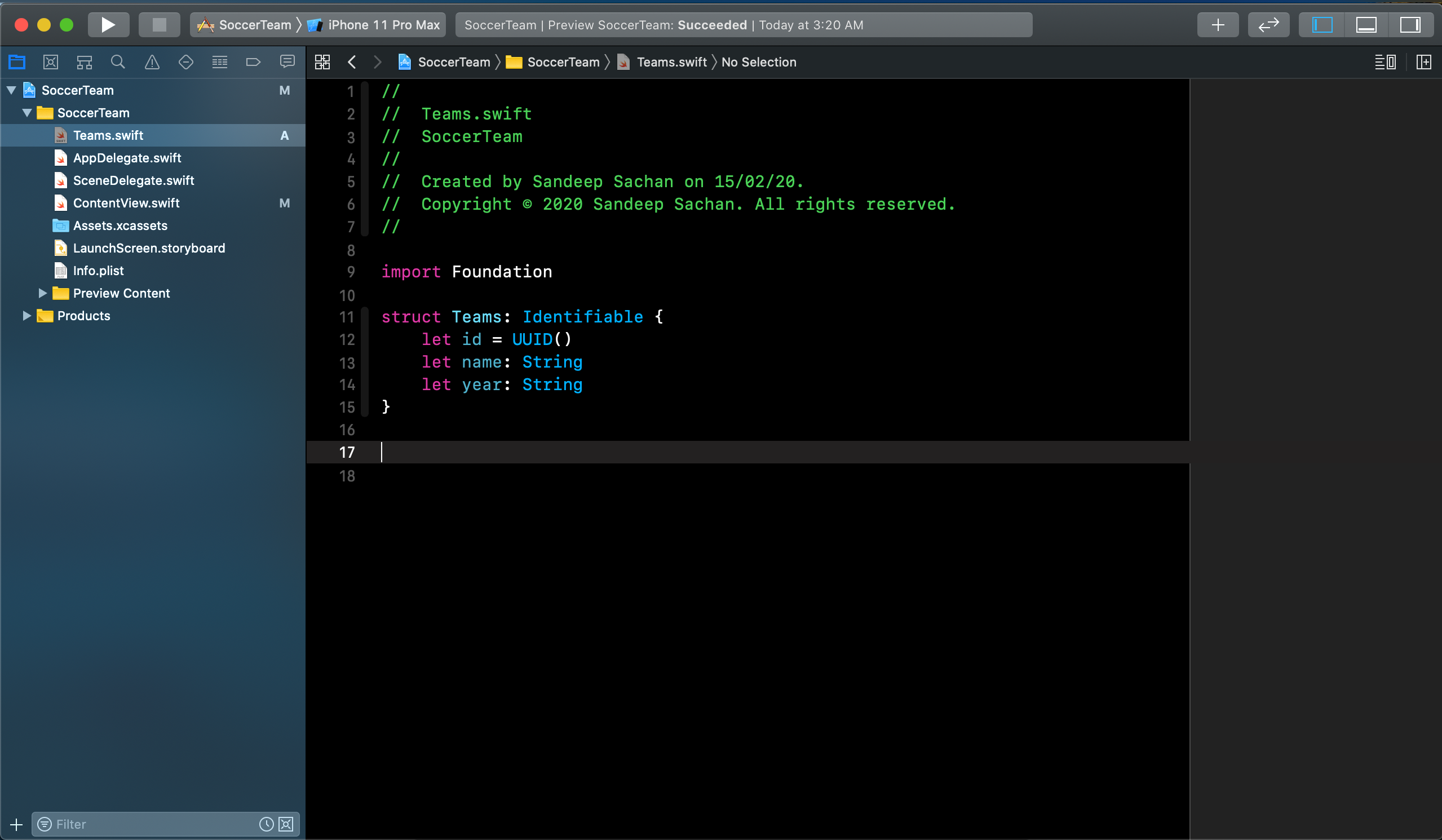Open the Report navigator icon
Viewport: 1442px width, 840px height.
pos(287,62)
